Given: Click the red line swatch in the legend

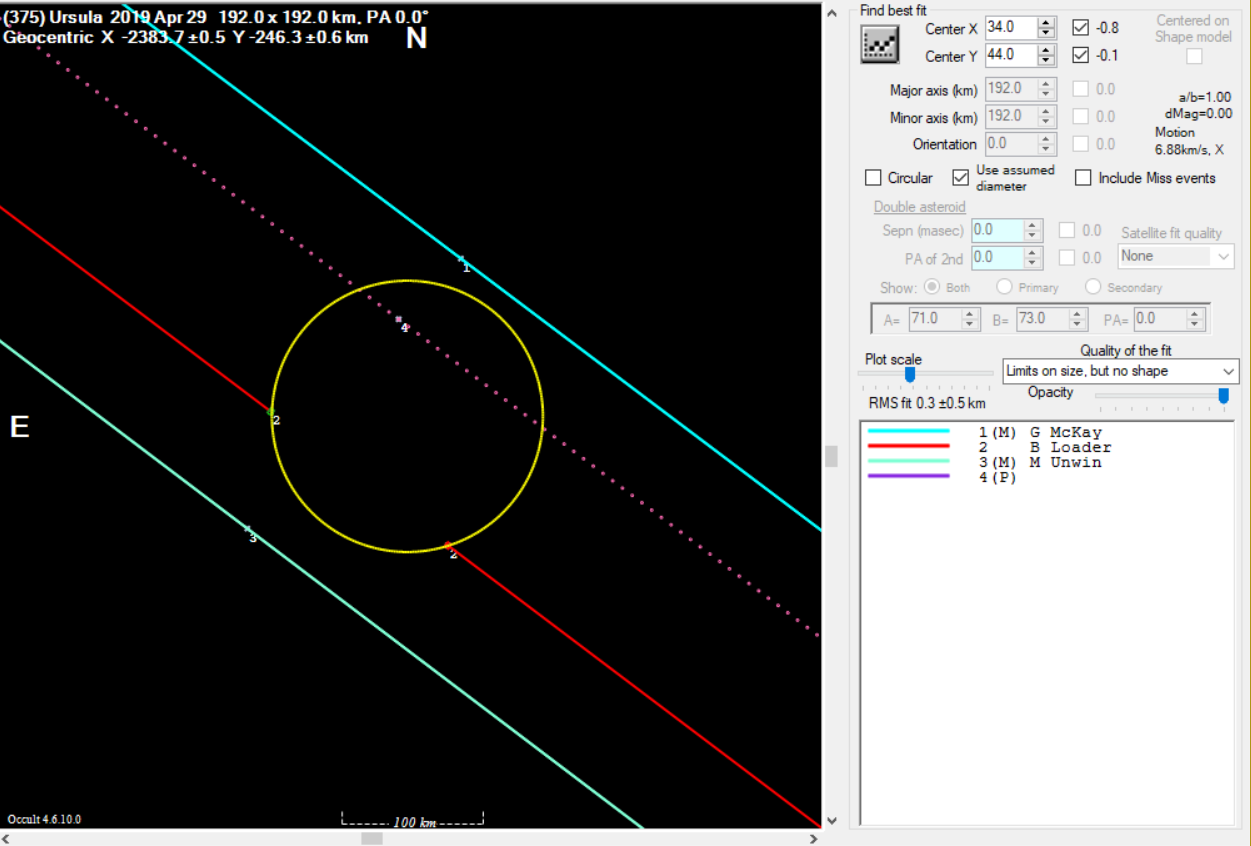Looking at the screenshot, I should 909,446.
